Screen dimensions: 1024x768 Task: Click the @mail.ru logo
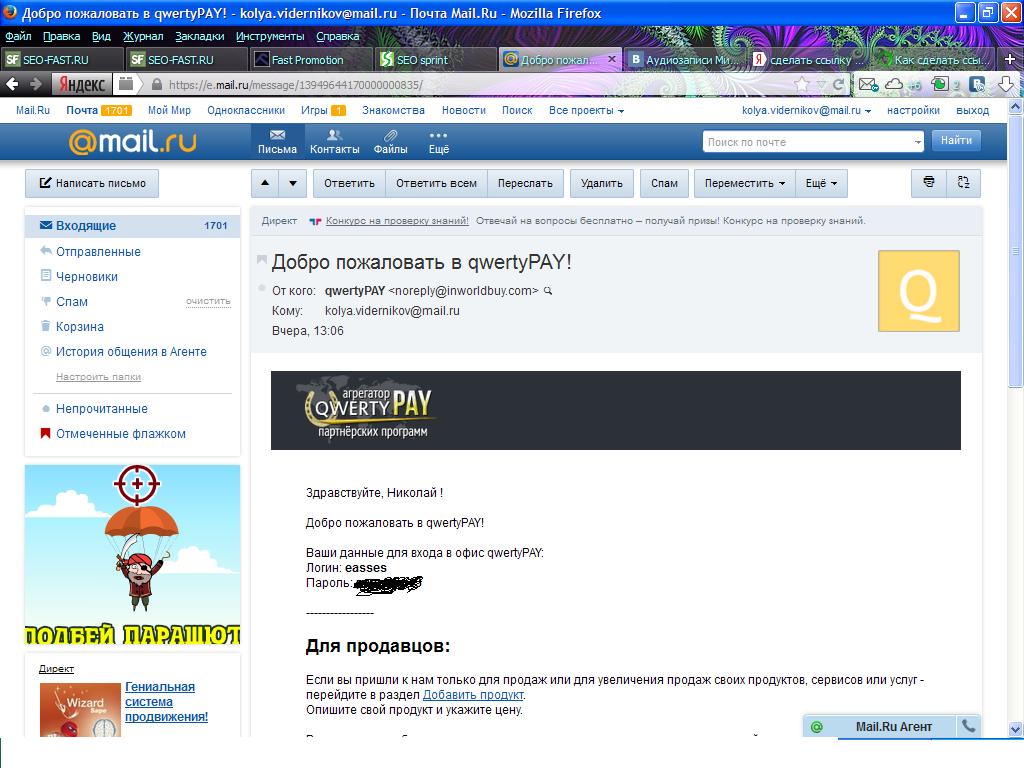point(133,141)
